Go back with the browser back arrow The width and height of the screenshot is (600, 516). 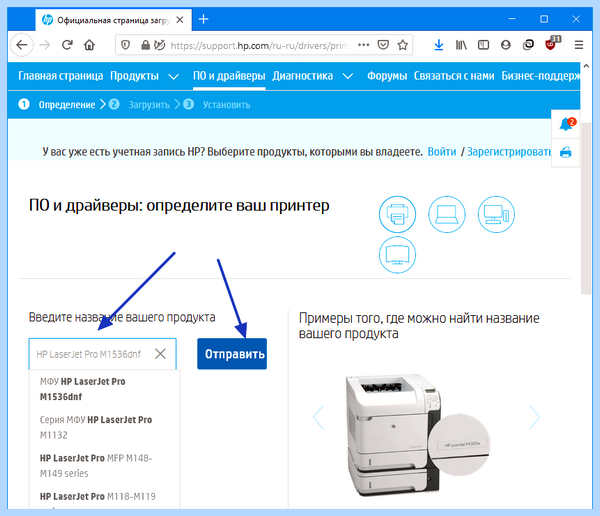point(21,45)
